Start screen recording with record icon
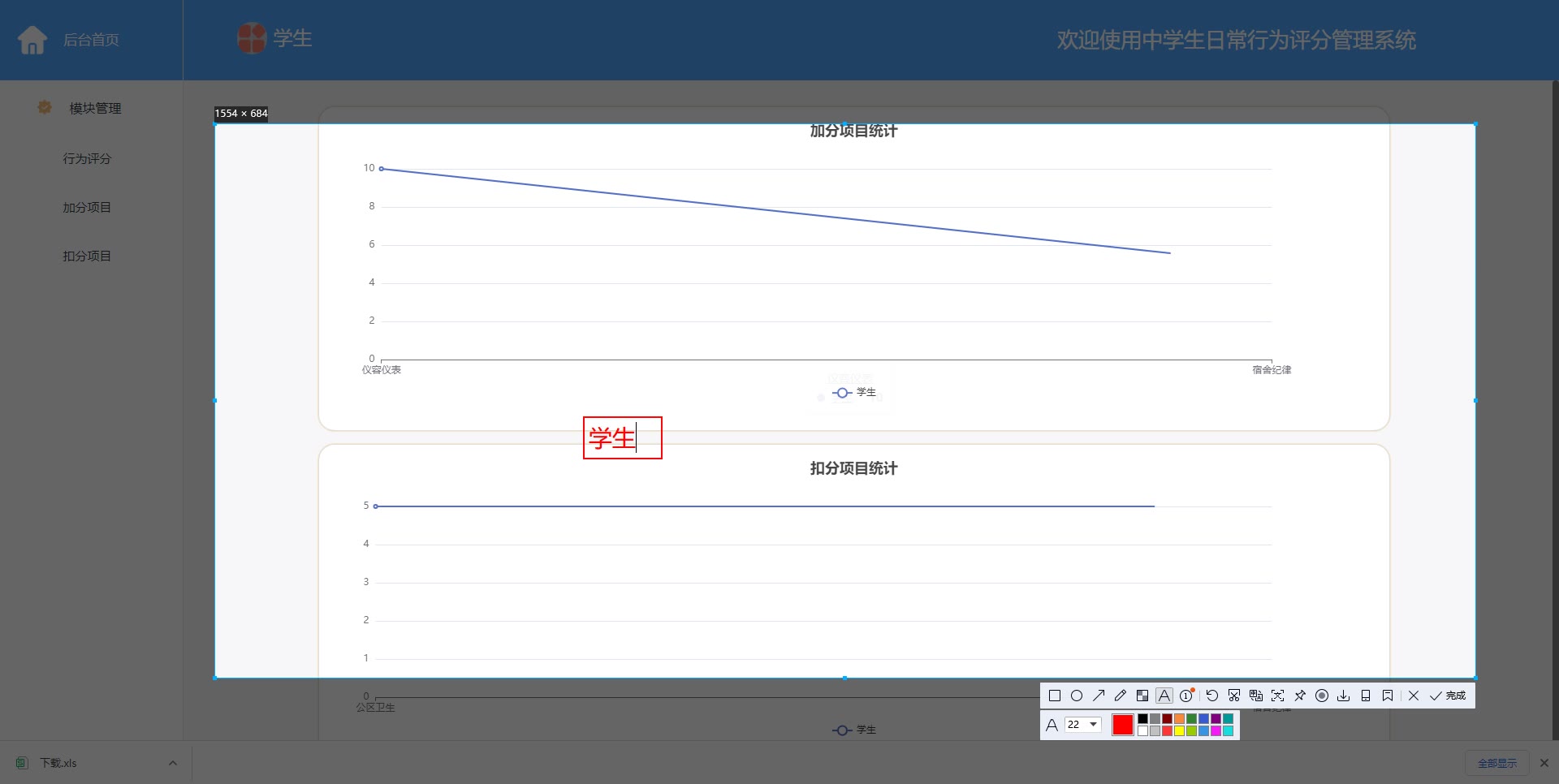 [1322, 696]
